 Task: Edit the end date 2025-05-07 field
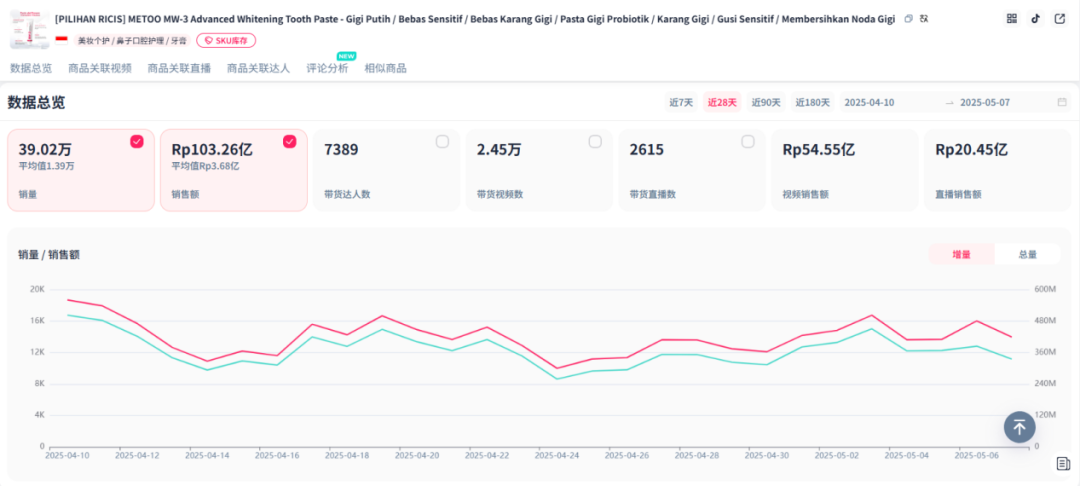coord(985,103)
